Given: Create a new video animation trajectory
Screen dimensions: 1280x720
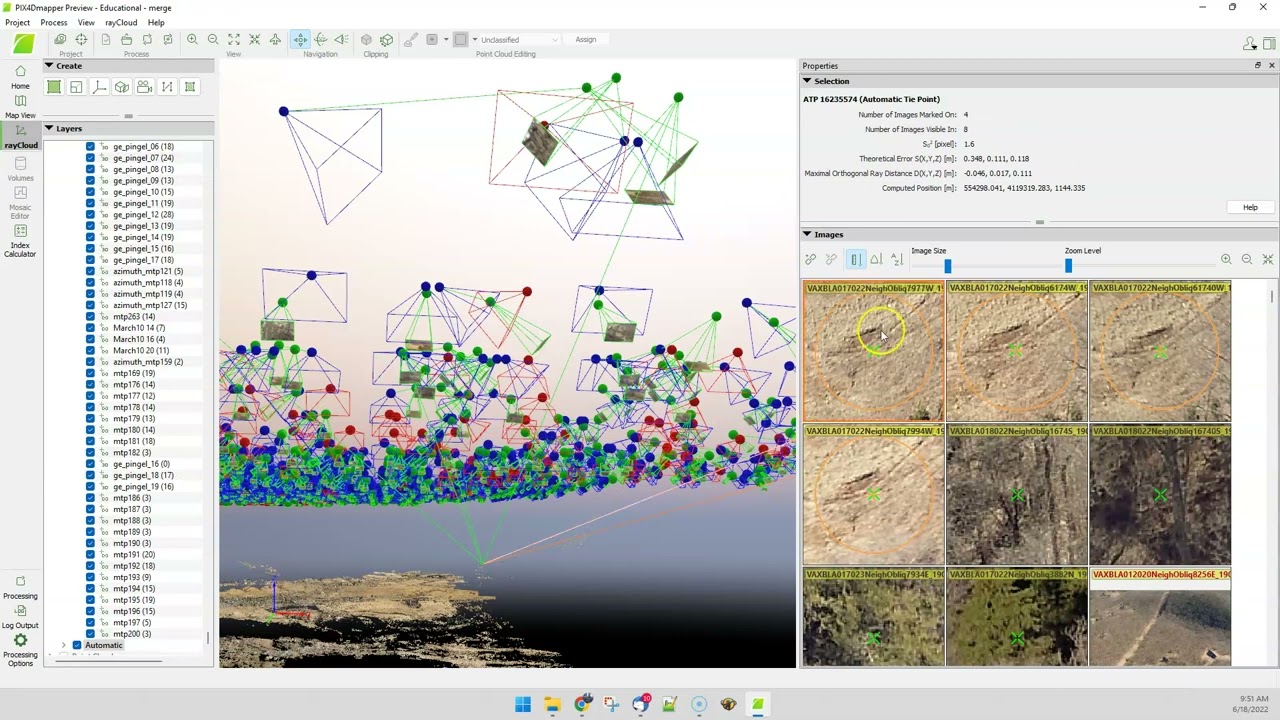Looking at the screenshot, I should (144, 87).
